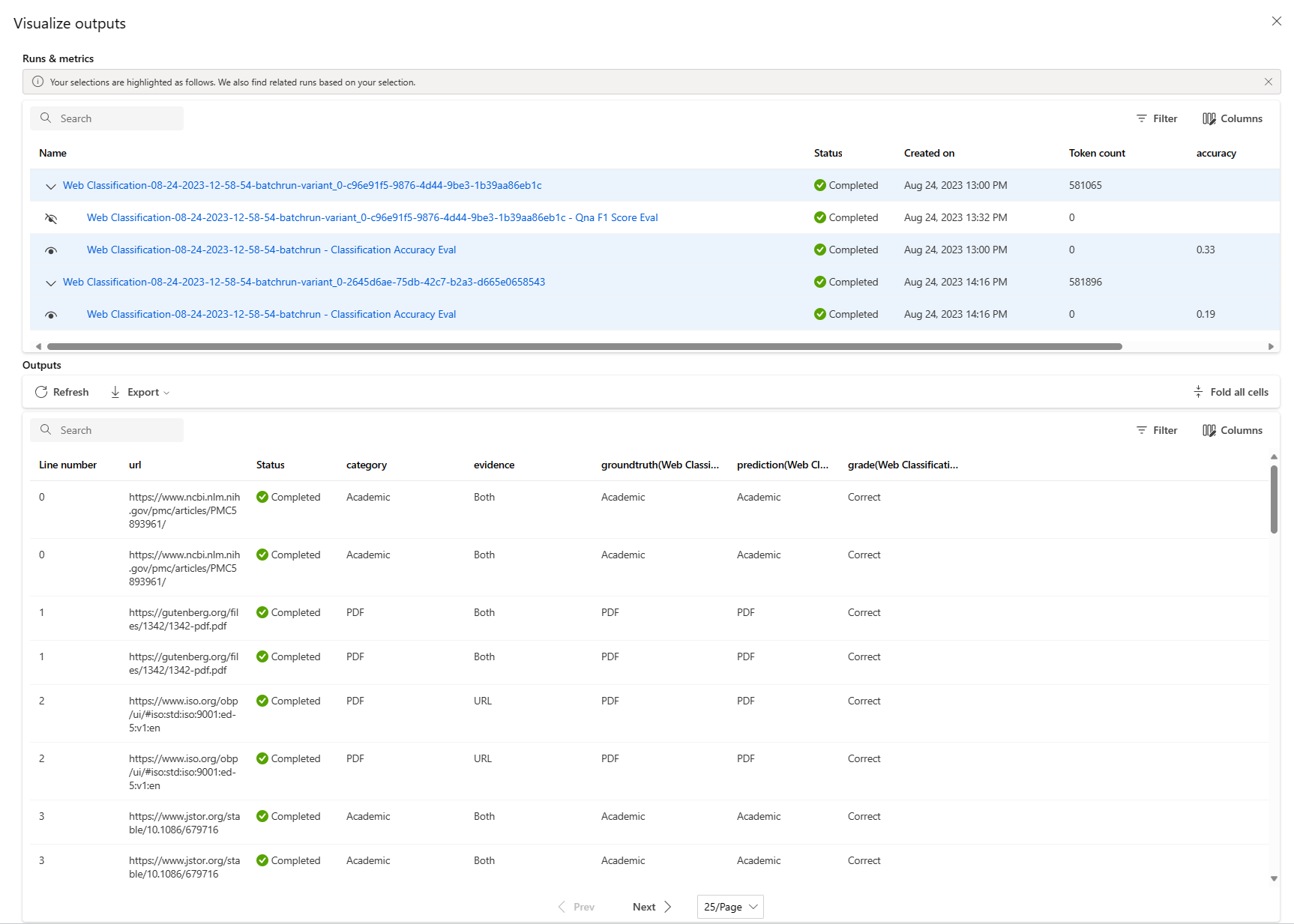Image resolution: width=1294 pixels, height=924 pixels.
Task: Open the 25/Page page size dropdown
Action: (729, 907)
